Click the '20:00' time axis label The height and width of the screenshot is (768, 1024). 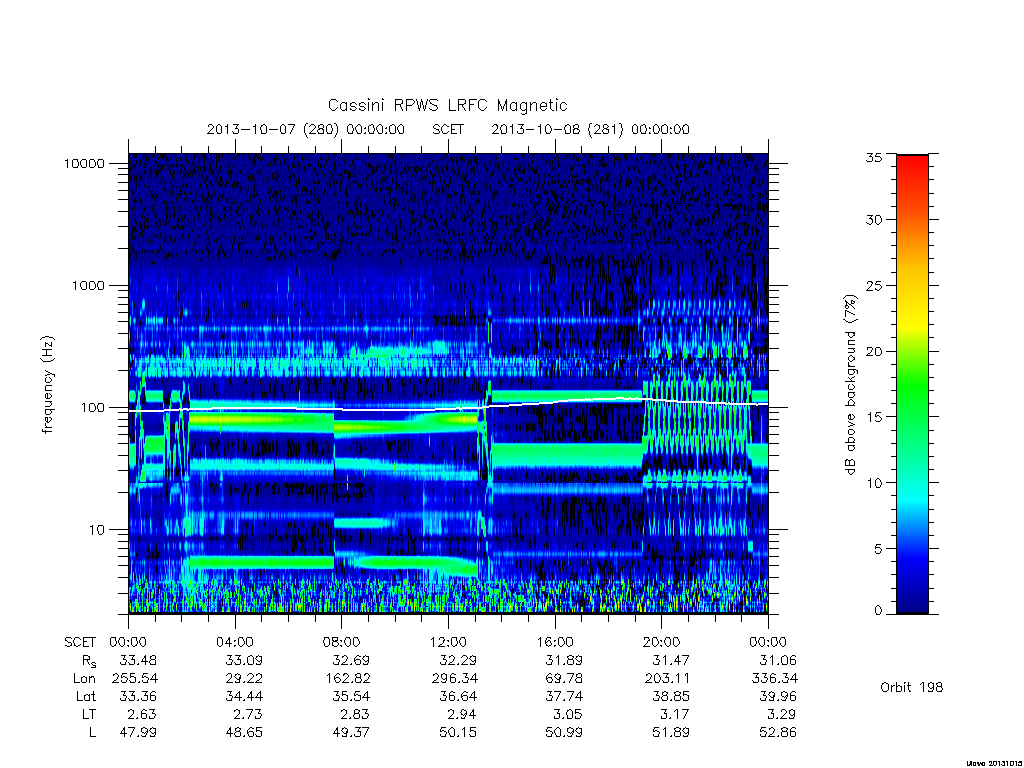(x=662, y=642)
